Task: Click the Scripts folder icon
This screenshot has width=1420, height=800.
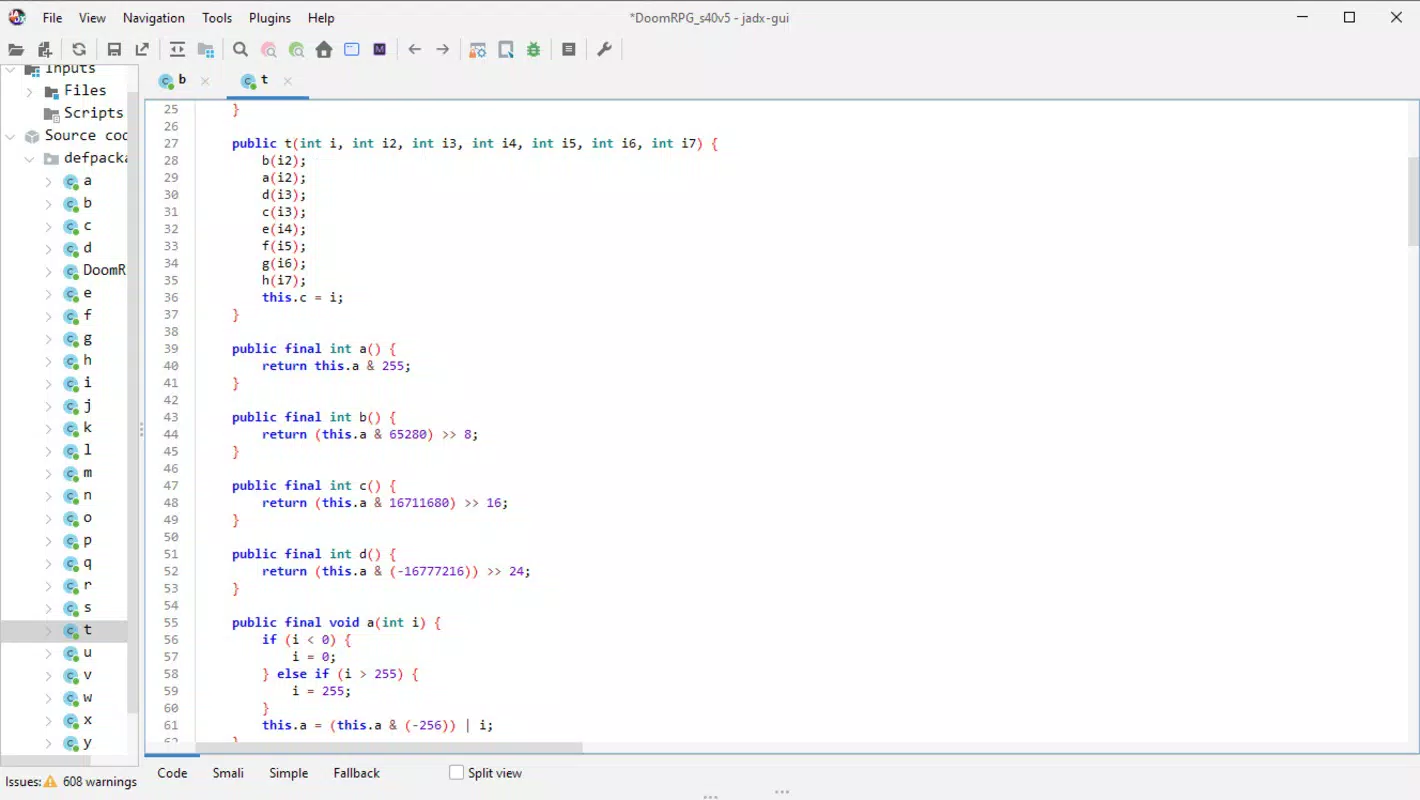Action: [x=52, y=114]
